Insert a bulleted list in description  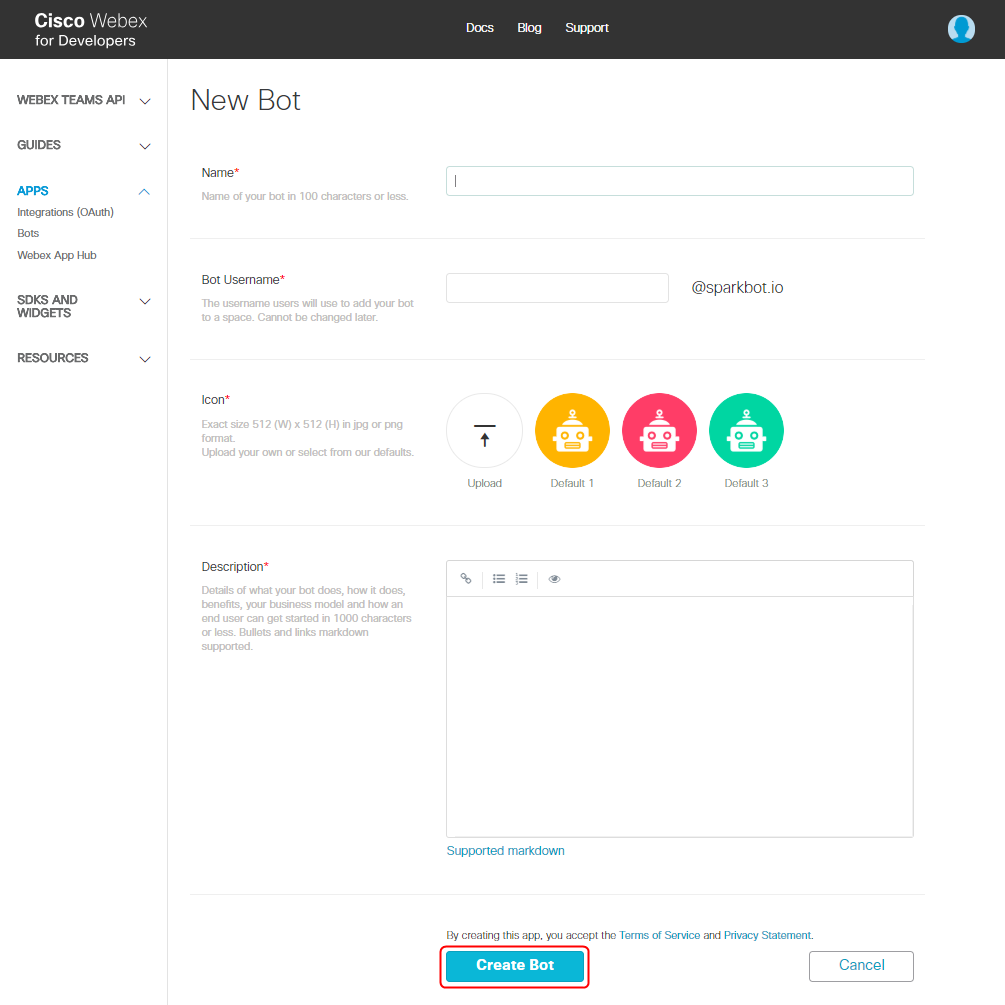click(x=499, y=579)
